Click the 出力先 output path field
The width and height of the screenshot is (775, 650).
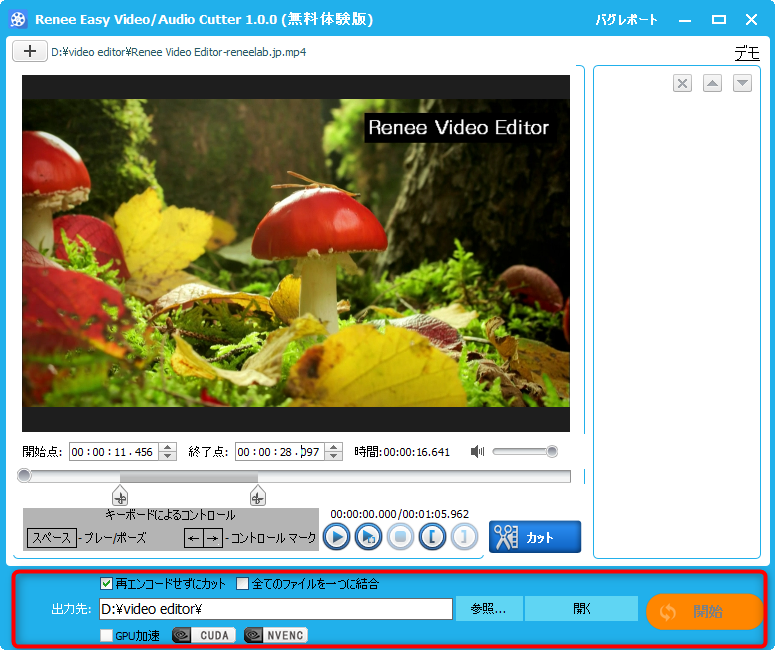[276, 609]
